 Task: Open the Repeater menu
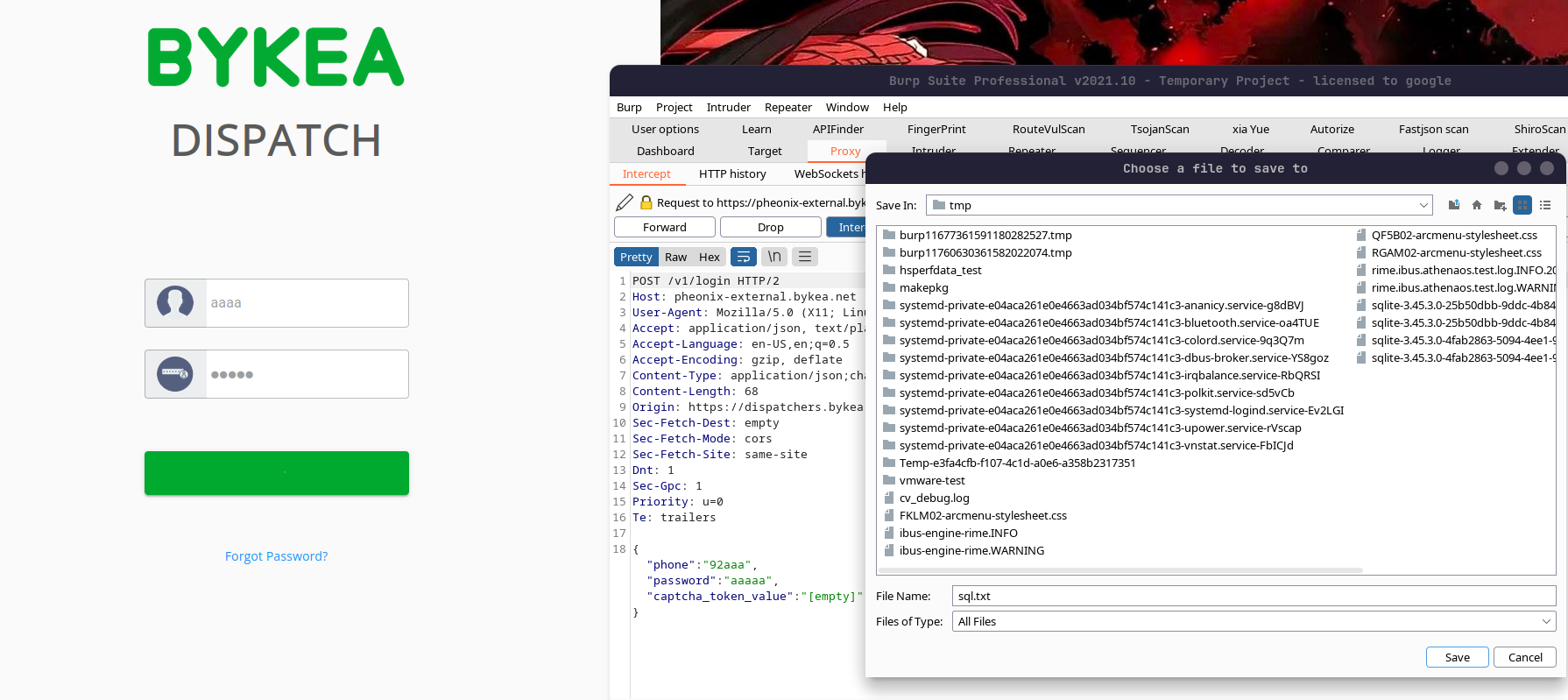[788, 107]
